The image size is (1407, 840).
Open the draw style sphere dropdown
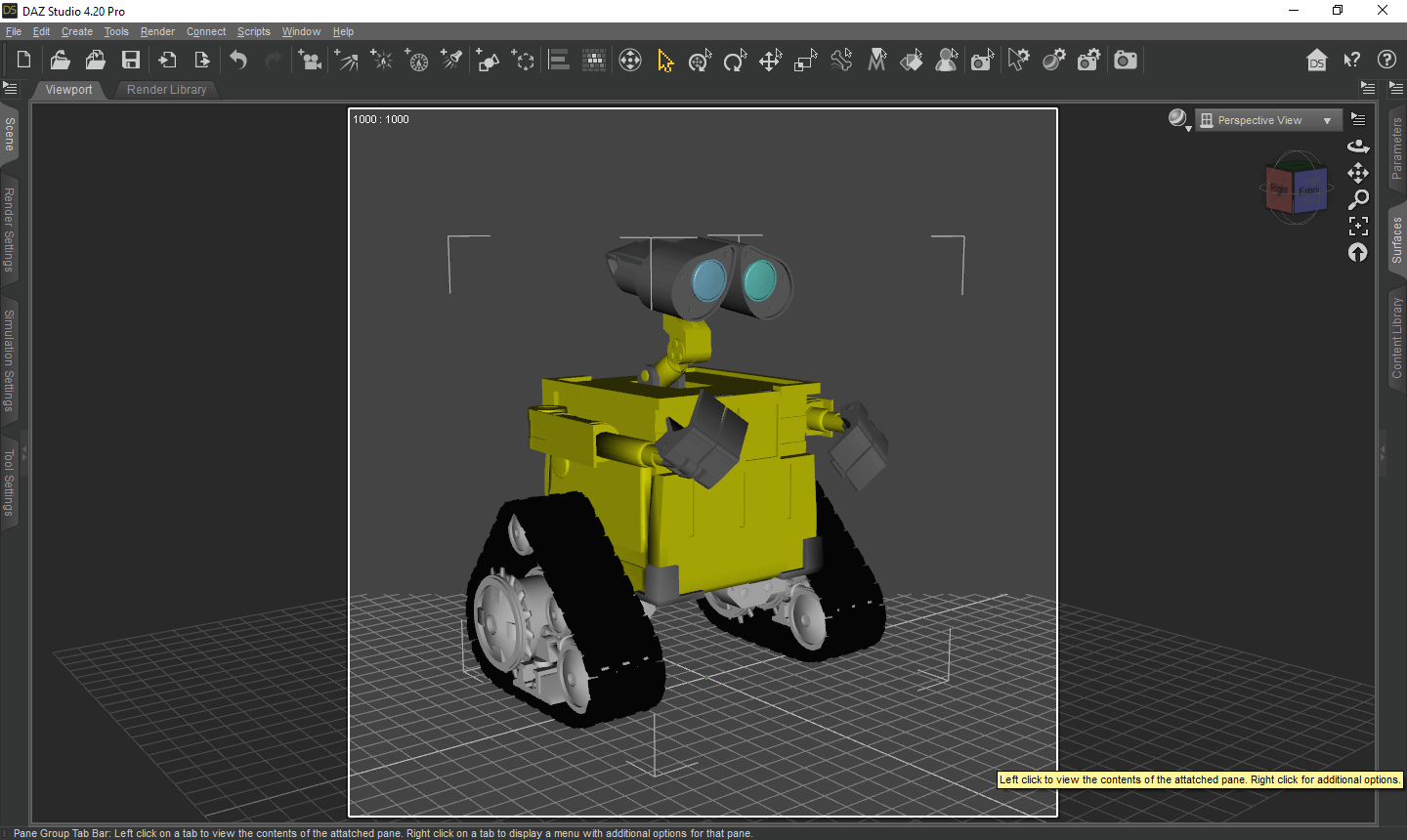coord(1179,120)
